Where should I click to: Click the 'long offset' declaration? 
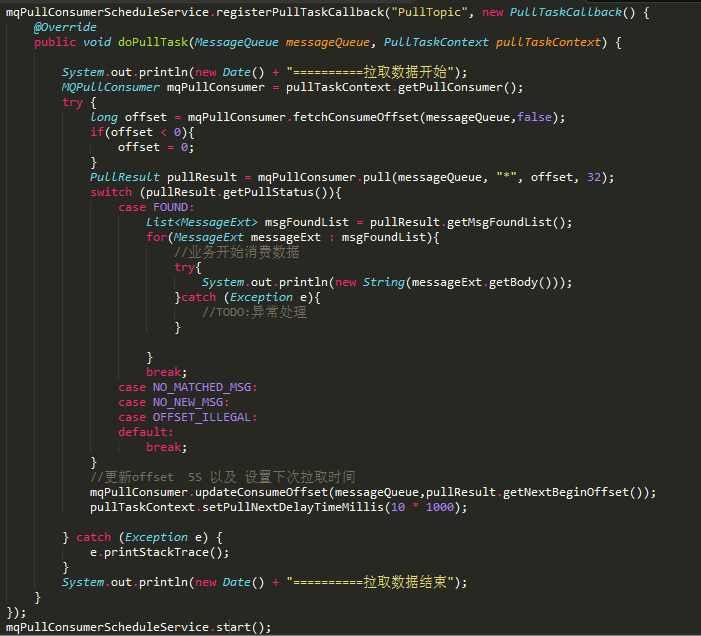tap(128, 117)
